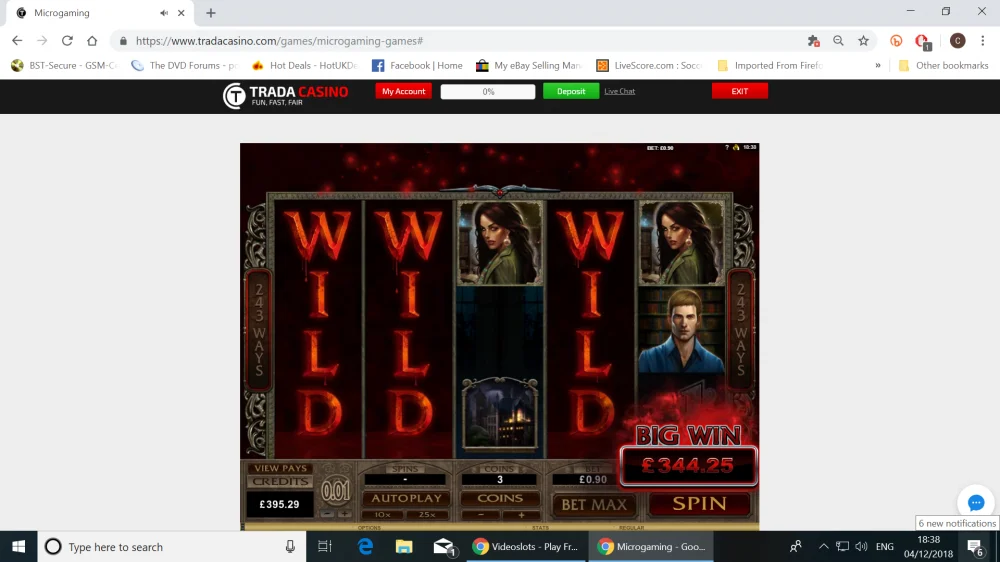Click the 0.01 coin value chip
The height and width of the screenshot is (562, 1000).
(335, 491)
